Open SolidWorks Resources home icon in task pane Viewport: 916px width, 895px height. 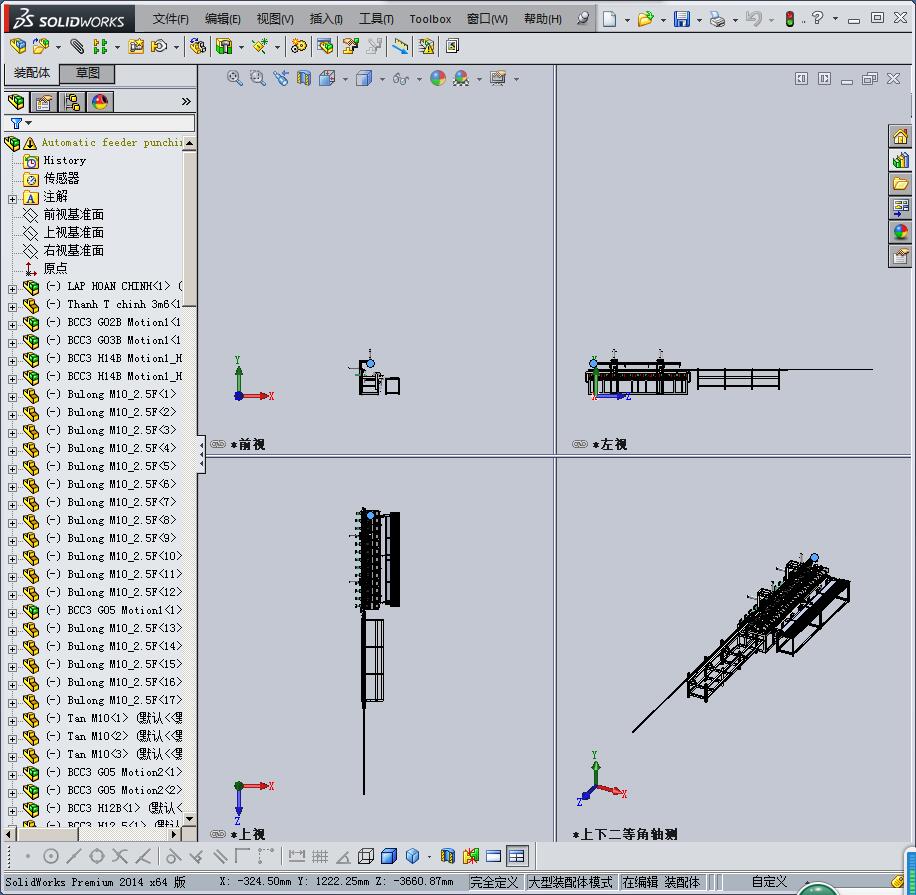point(900,137)
